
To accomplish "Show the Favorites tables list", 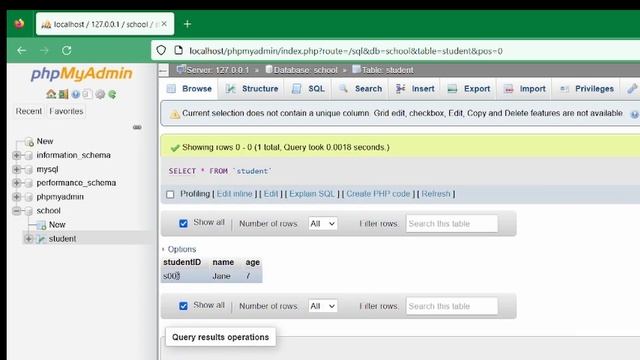I will tap(66, 111).
